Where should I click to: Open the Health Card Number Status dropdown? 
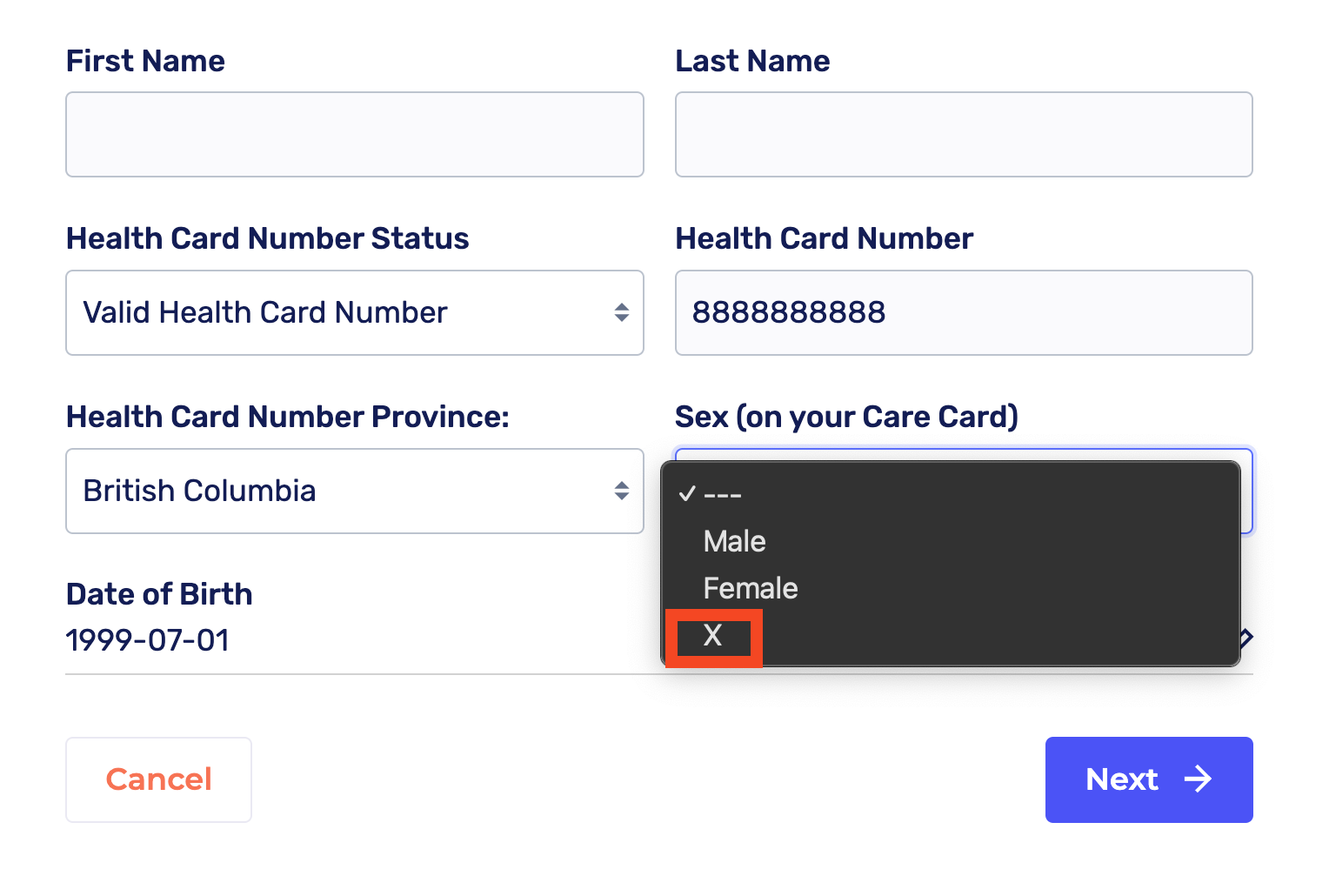pos(354,312)
